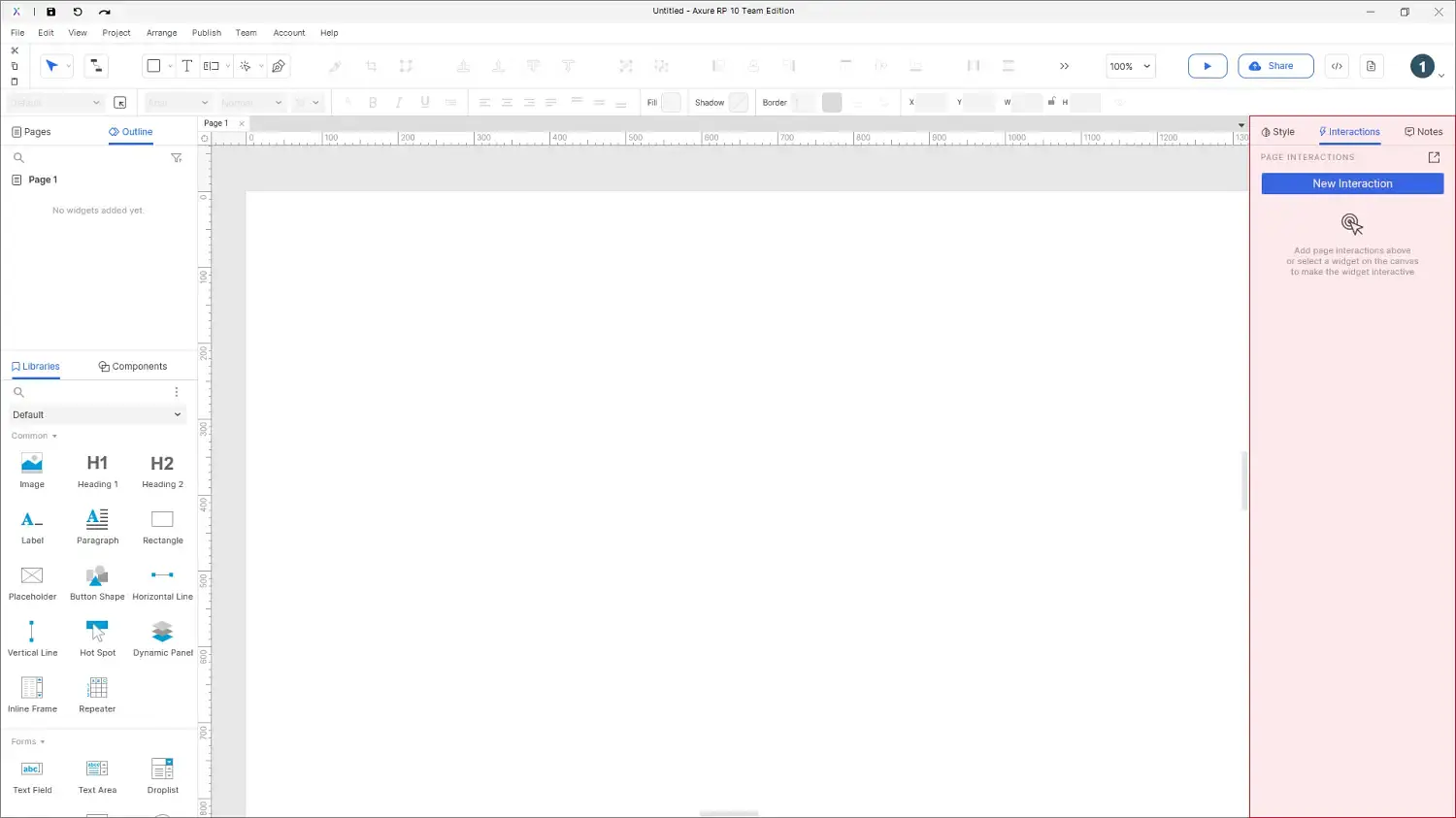Toggle bold text formatting
The width and height of the screenshot is (1456, 818).
click(x=373, y=103)
